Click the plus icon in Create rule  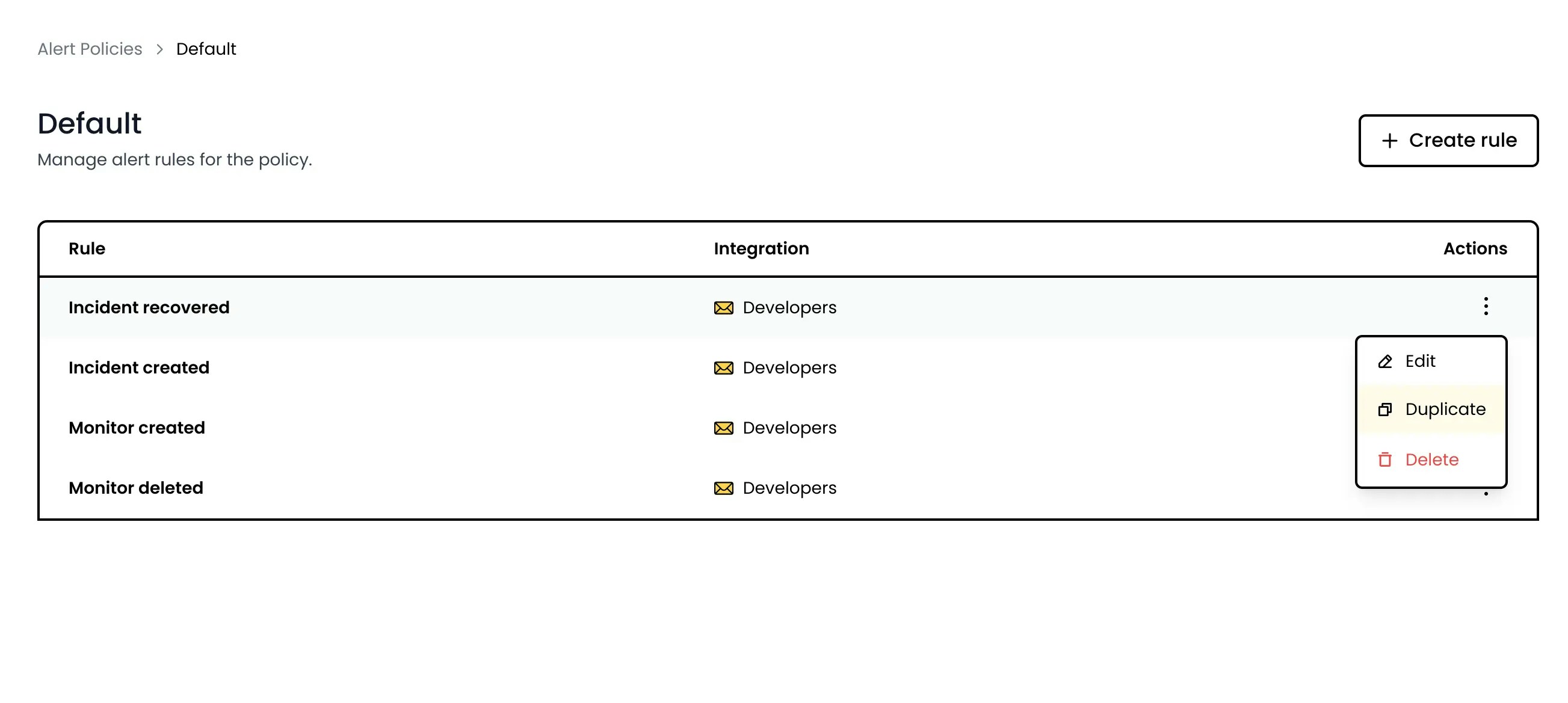pos(1389,141)
